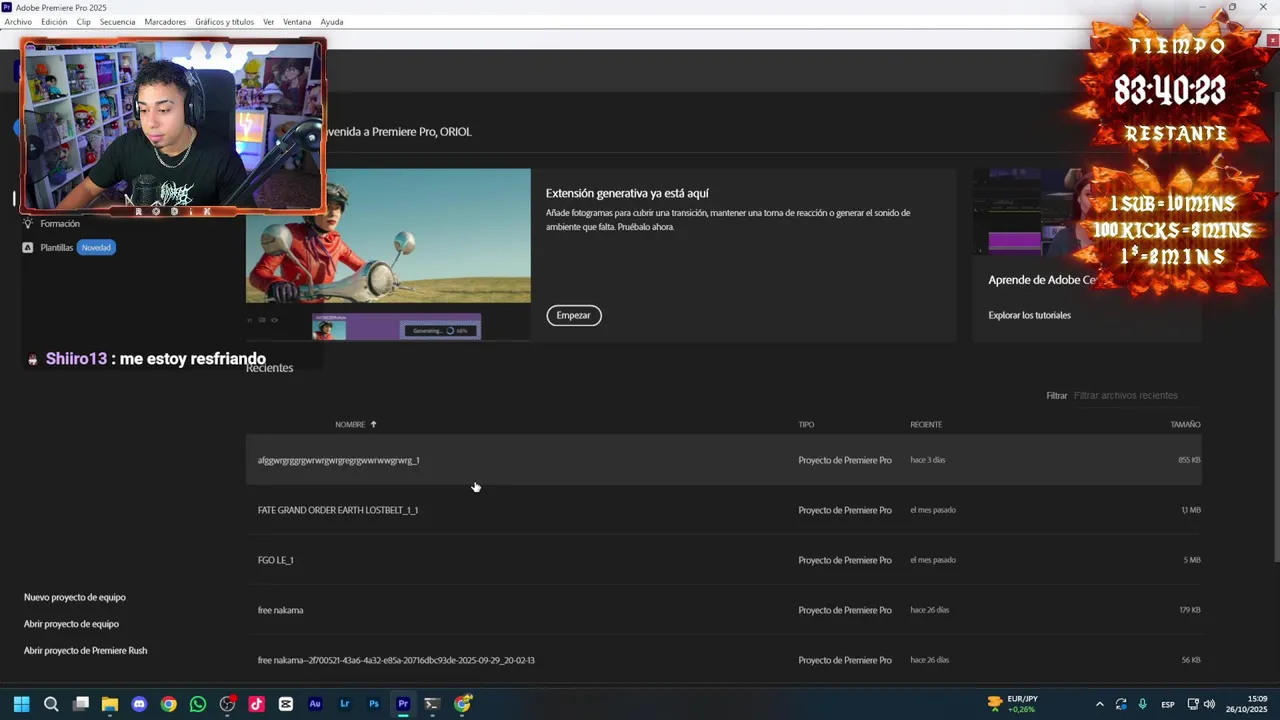
Task: Open the Edición menu
Action: click(54, 21)
